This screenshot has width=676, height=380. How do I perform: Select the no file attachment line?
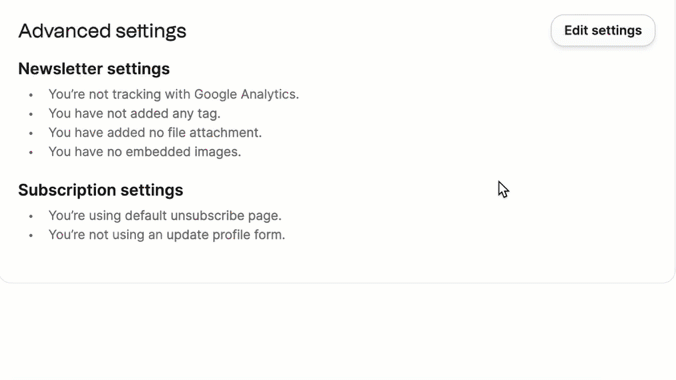155,132
